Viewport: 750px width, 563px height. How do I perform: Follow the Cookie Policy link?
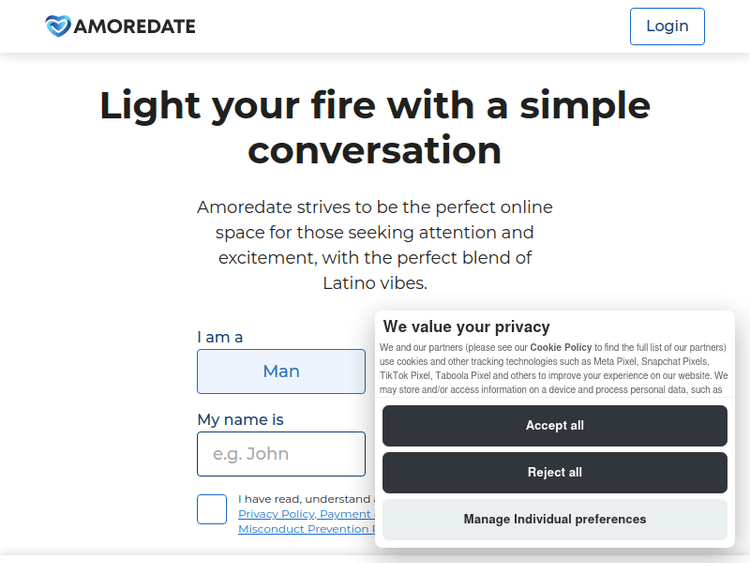pyautogui.click(x=561, y=347)
